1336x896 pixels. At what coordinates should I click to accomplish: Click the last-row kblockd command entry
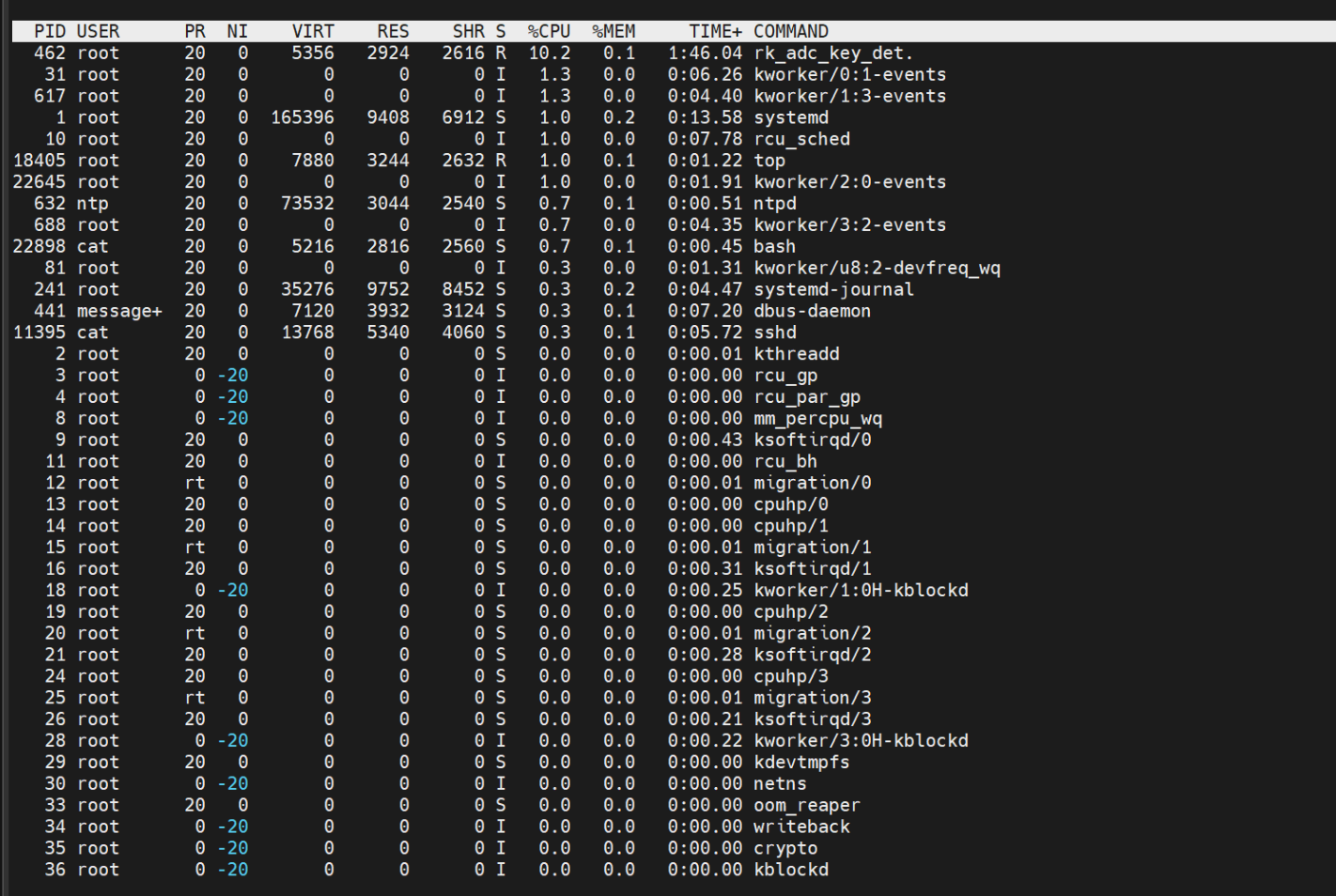coord(791,870)
